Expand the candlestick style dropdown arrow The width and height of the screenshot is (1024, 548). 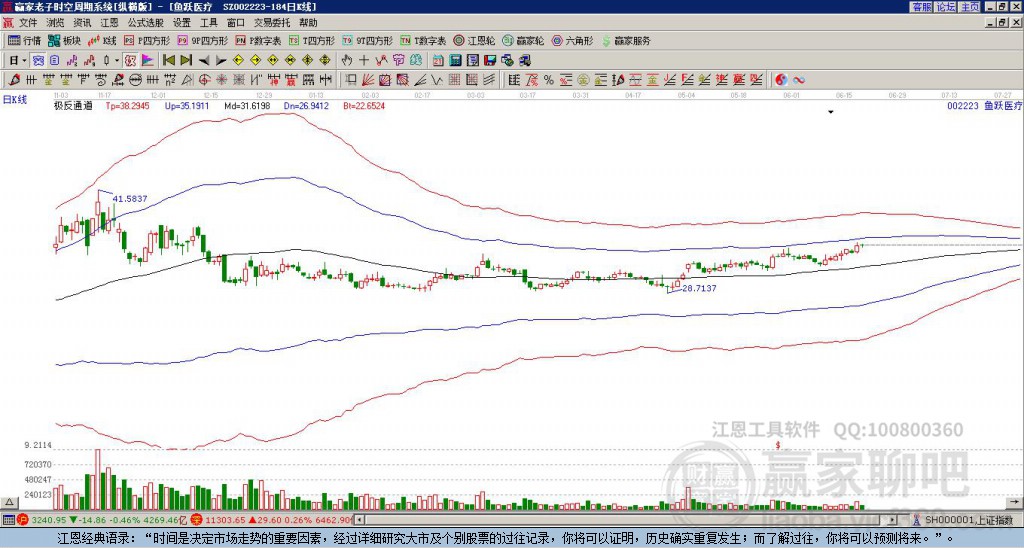117,61
